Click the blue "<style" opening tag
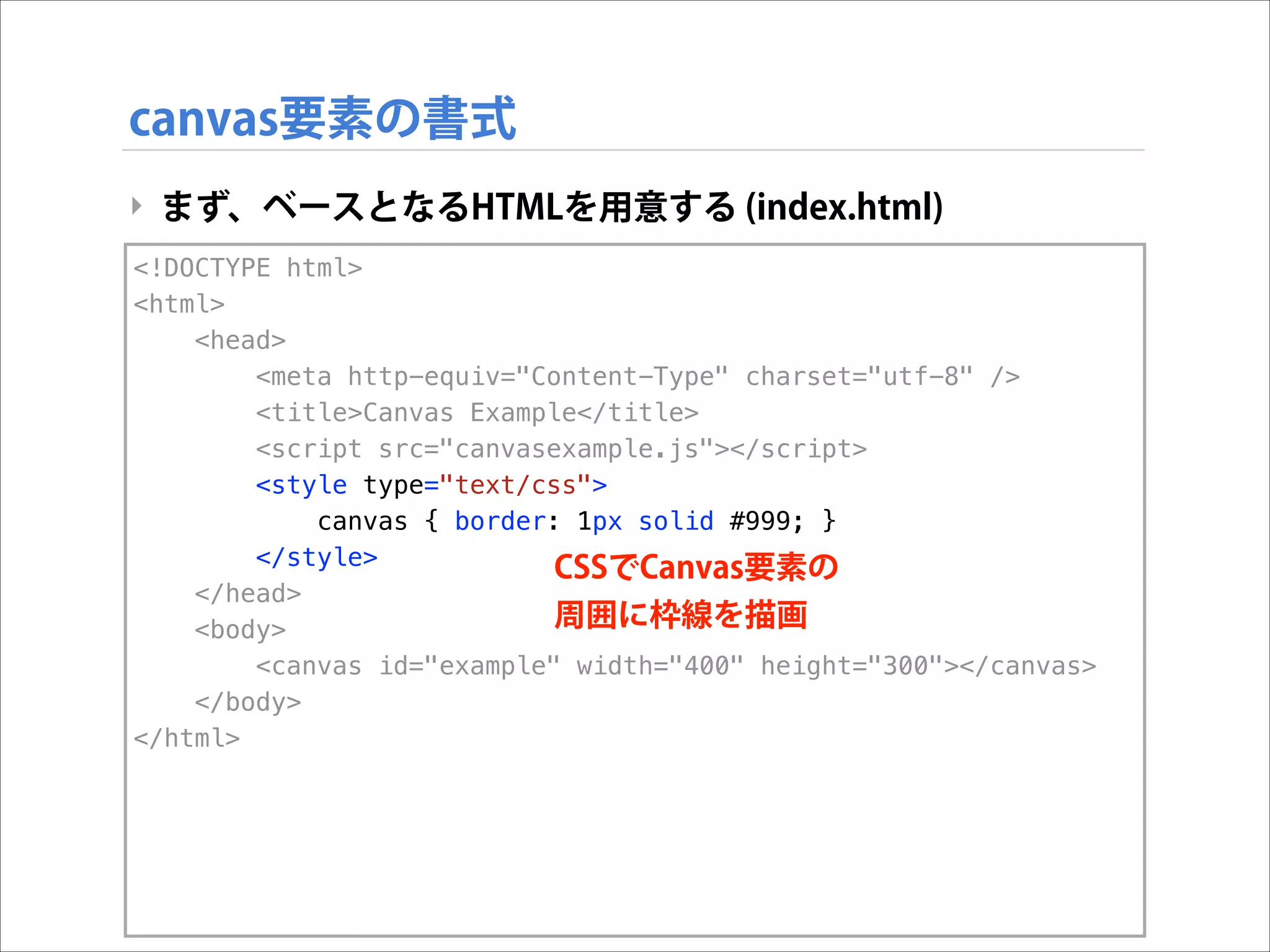 click(301, 485)
